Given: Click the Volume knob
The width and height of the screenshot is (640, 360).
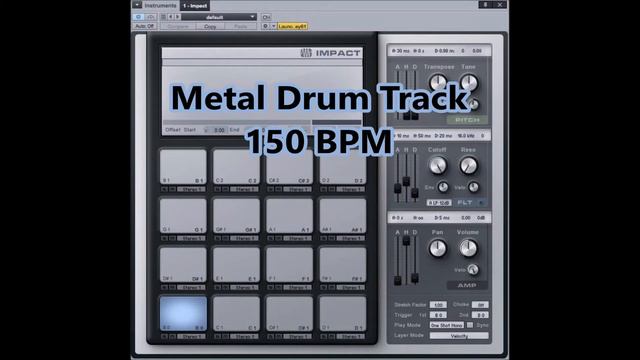Looking at the screenshot, I should tap(469, 248).
